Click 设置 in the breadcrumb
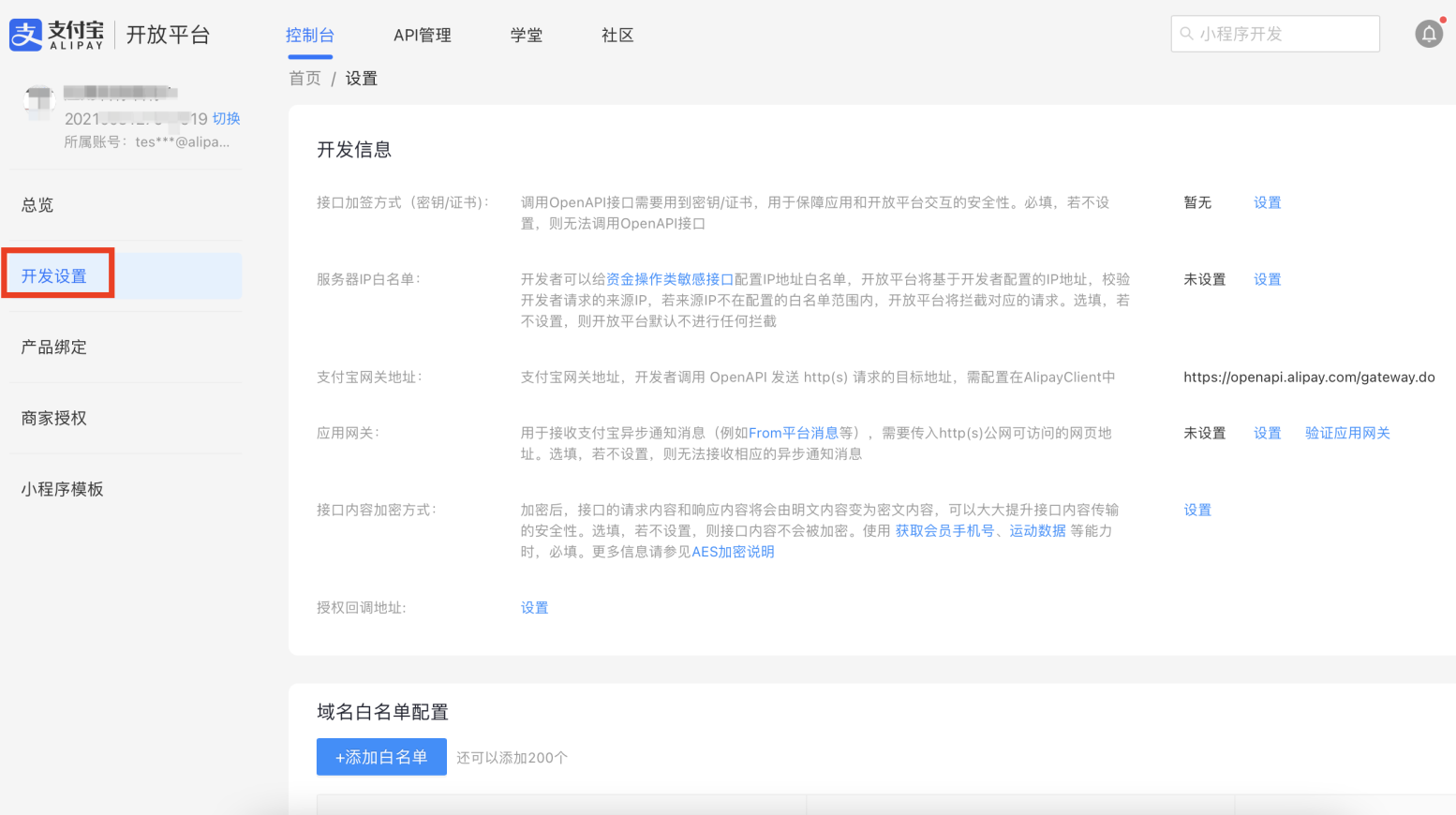 click(x=362, y=79)
